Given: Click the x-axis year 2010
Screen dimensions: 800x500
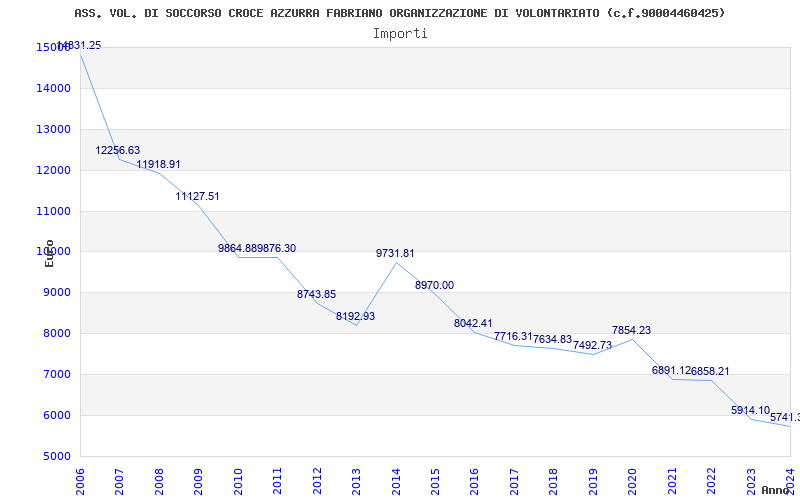Looking at the screenshot, I should pos(238,481).
